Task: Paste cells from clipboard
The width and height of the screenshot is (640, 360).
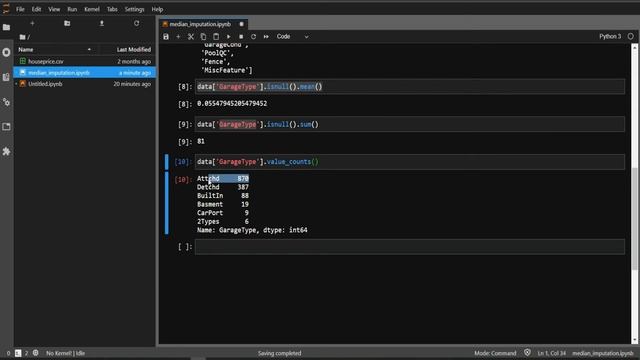Action: click(x=216, y=37)
